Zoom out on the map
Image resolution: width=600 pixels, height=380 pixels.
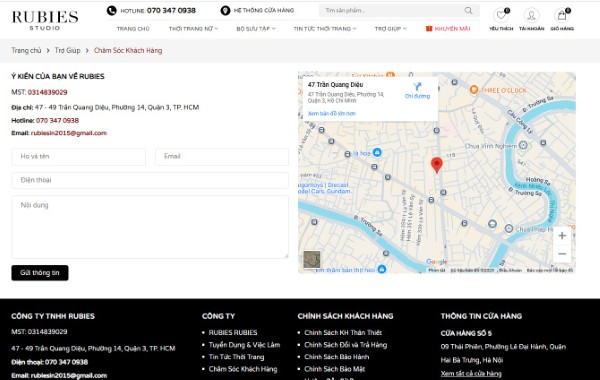pos(562,254)
